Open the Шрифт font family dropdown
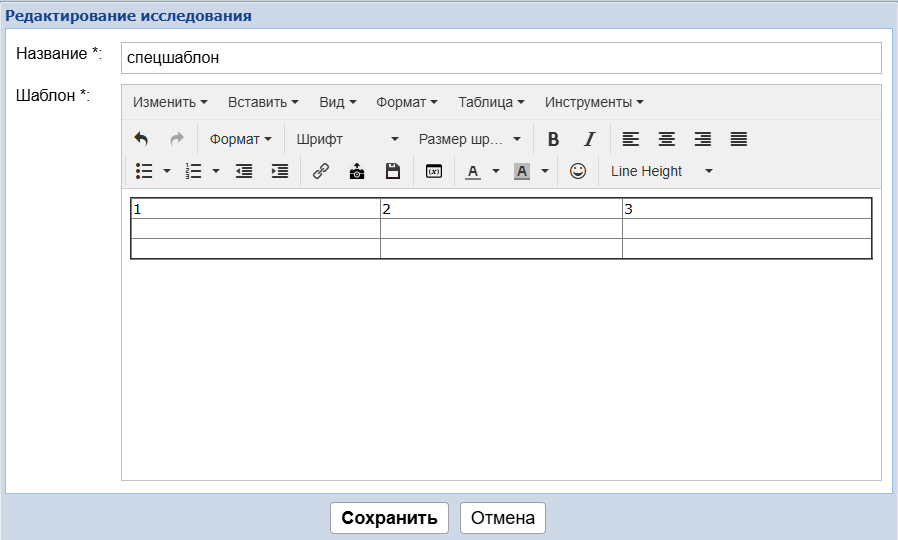 click(x=347, y=139)
